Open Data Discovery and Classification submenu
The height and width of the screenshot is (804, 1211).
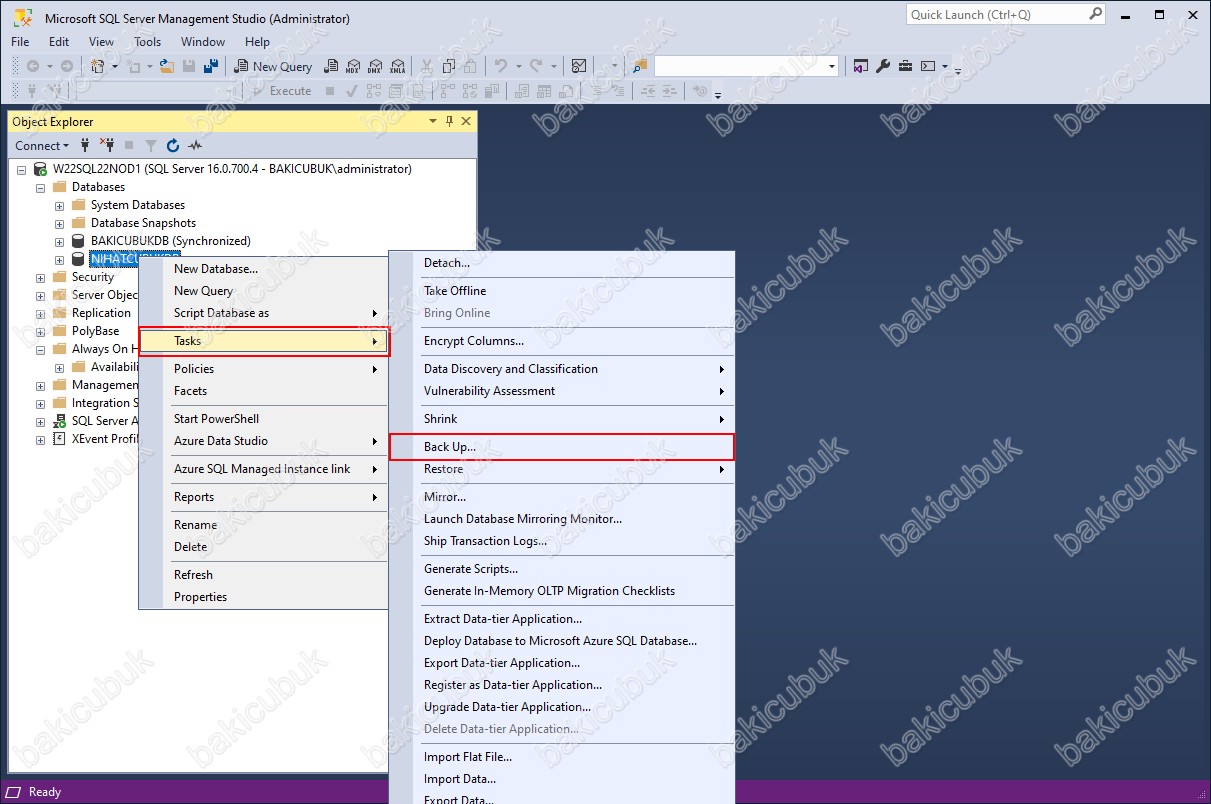click(x=562, y=369)
